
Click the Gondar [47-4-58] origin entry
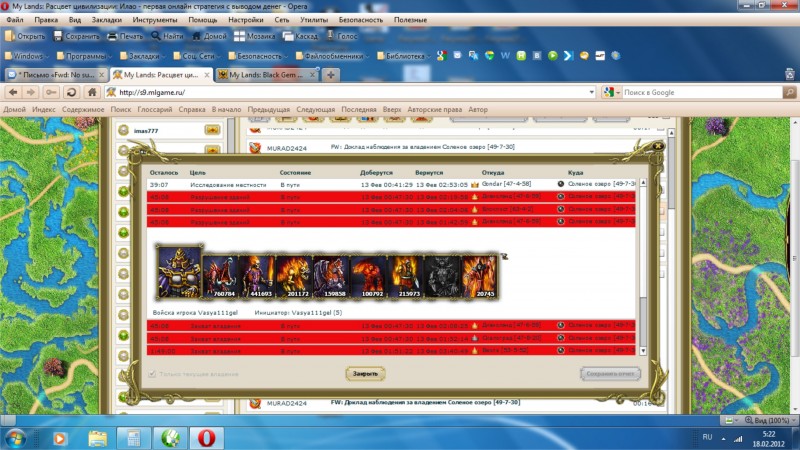(506, 184)
